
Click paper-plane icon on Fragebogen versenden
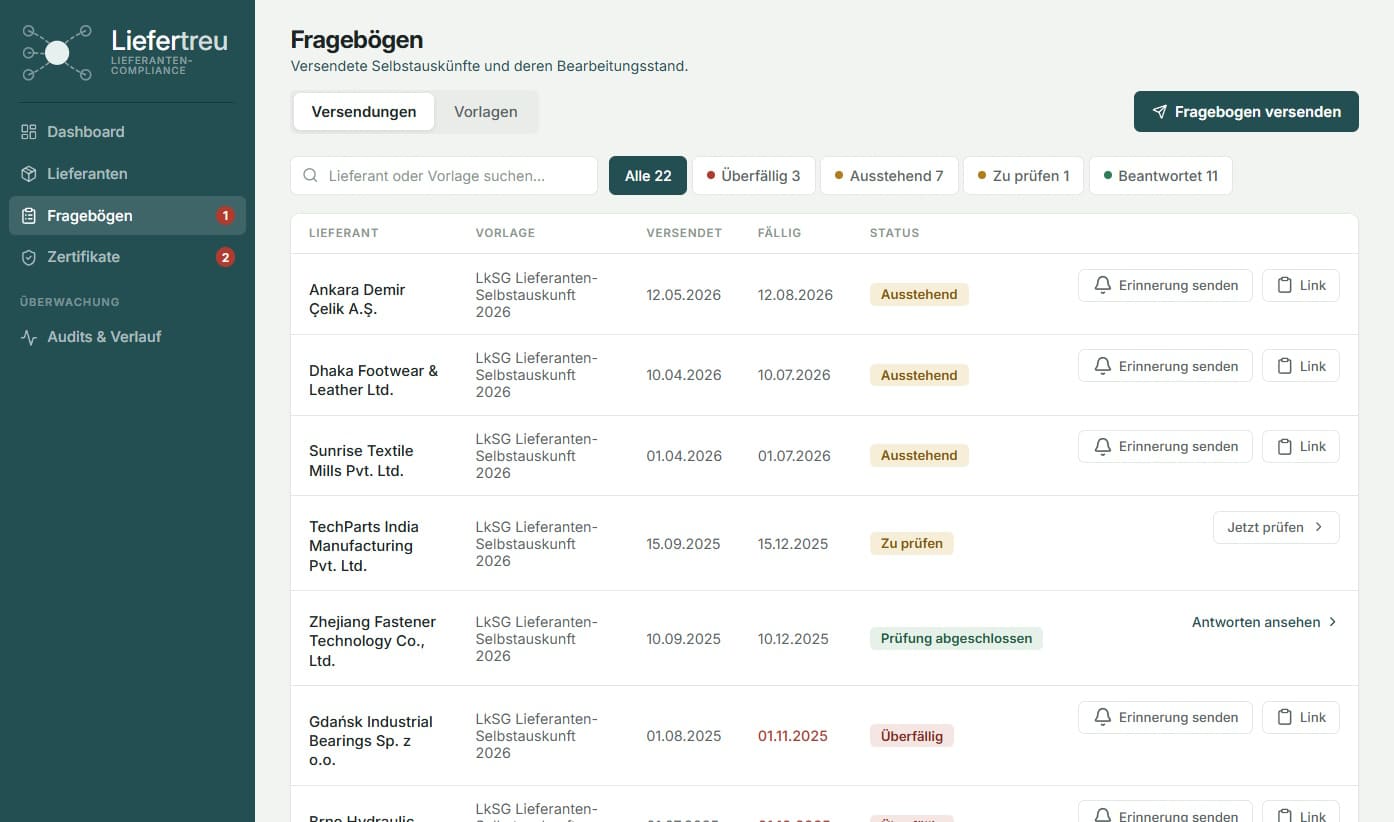pos(1159,112)
